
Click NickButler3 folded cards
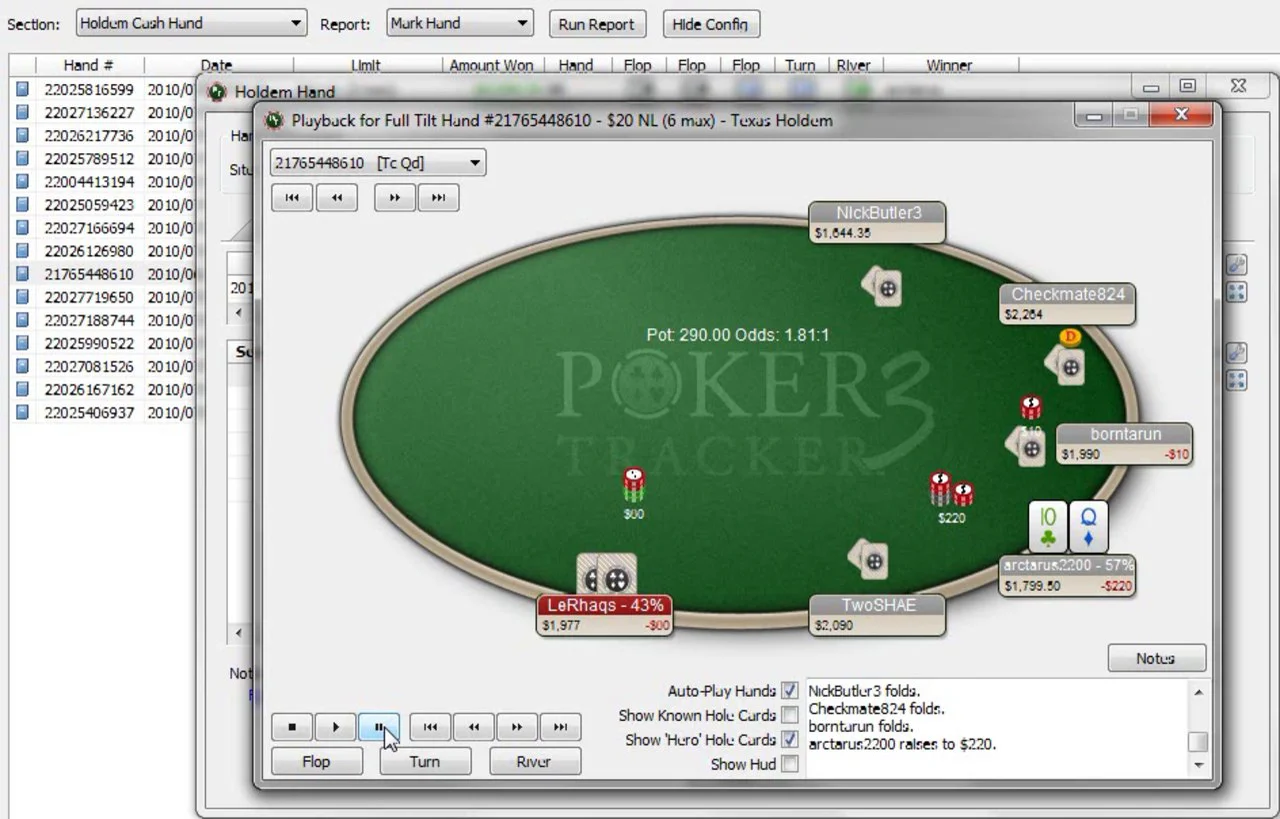[x=881, y=286]
